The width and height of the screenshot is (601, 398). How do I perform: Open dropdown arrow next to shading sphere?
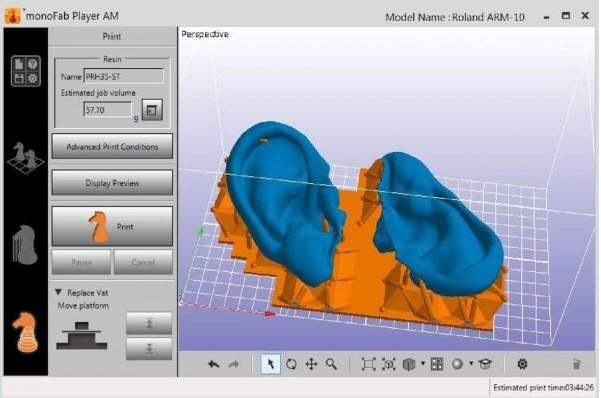click(471, 363)
